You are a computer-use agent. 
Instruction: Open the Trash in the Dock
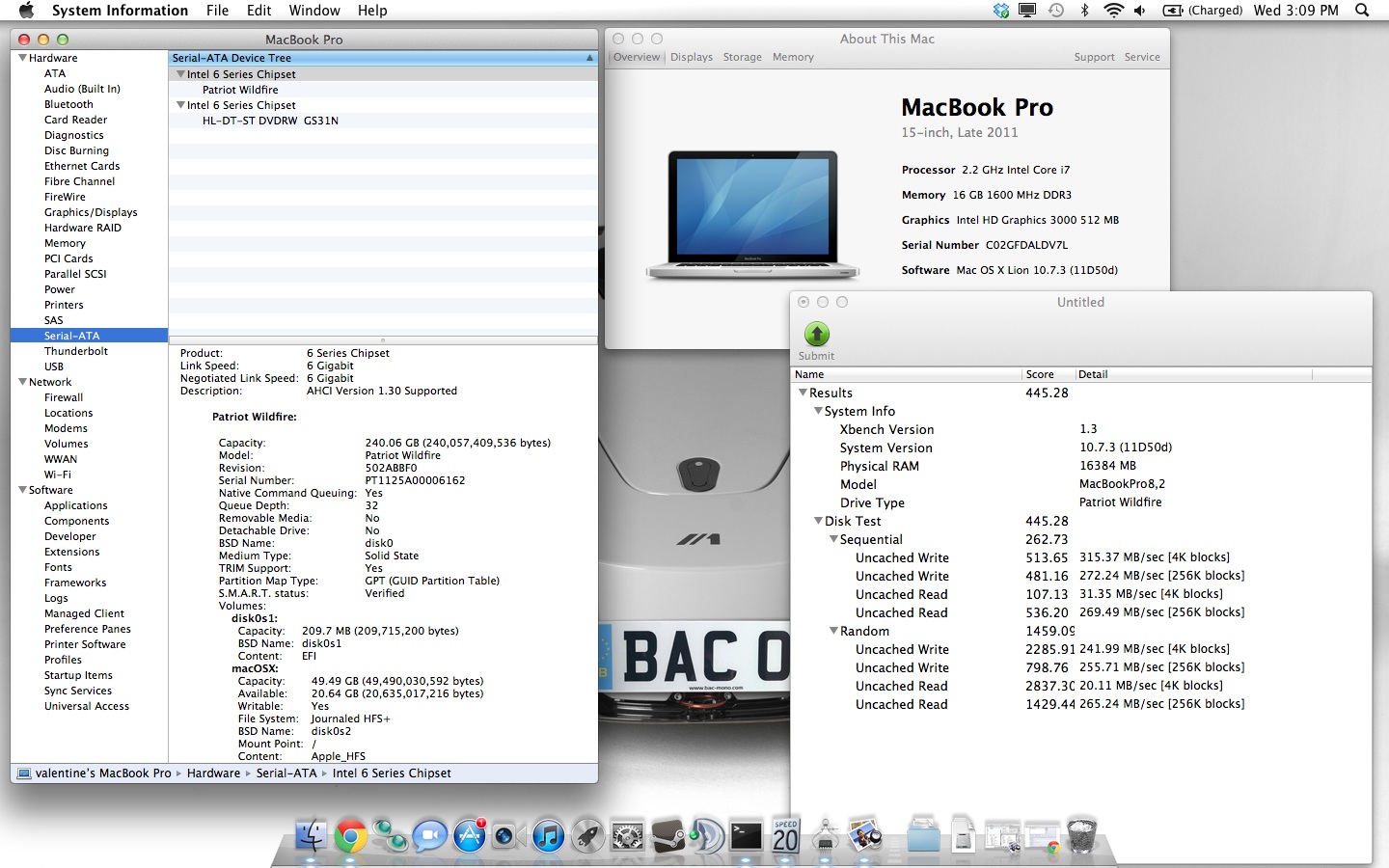1082,835
